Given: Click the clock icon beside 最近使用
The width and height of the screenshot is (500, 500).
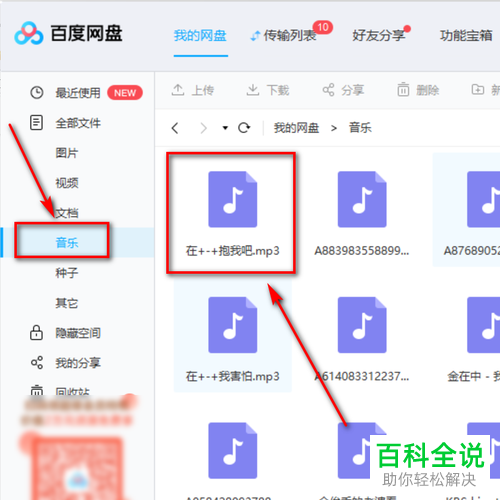Looking at the screenshot, I should click(x=37, y=93).
